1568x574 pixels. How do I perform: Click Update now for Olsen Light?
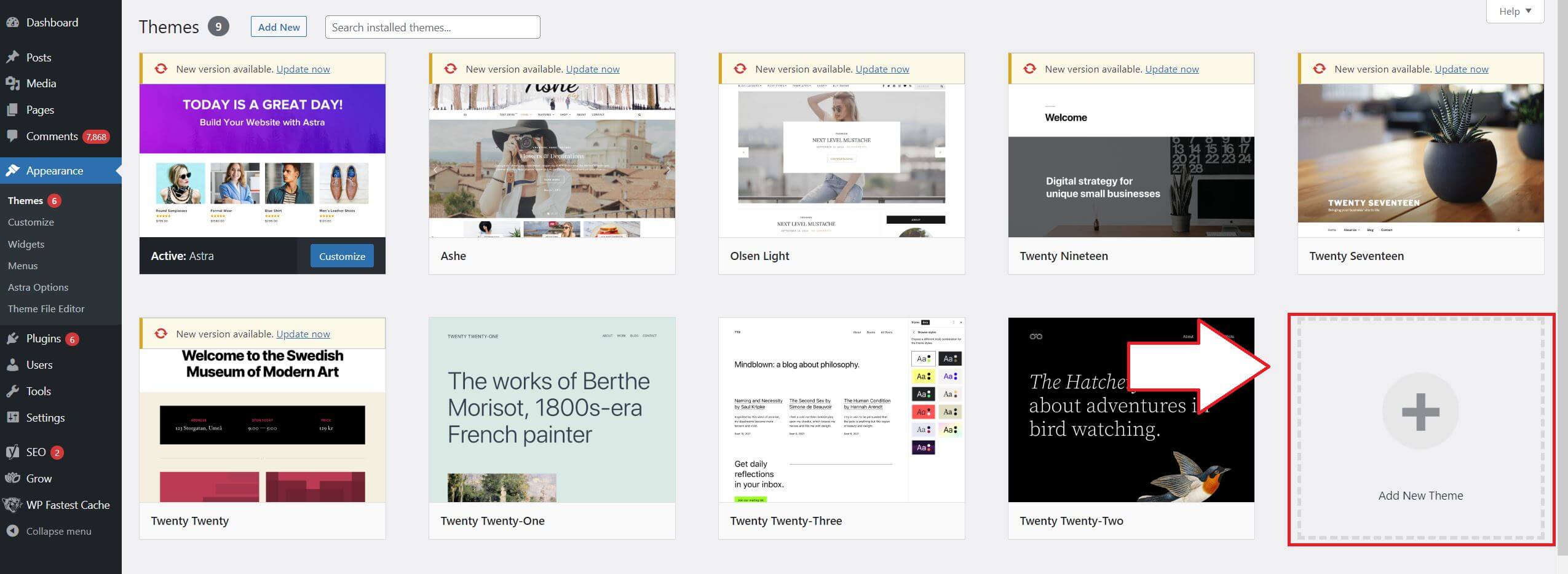882,69
